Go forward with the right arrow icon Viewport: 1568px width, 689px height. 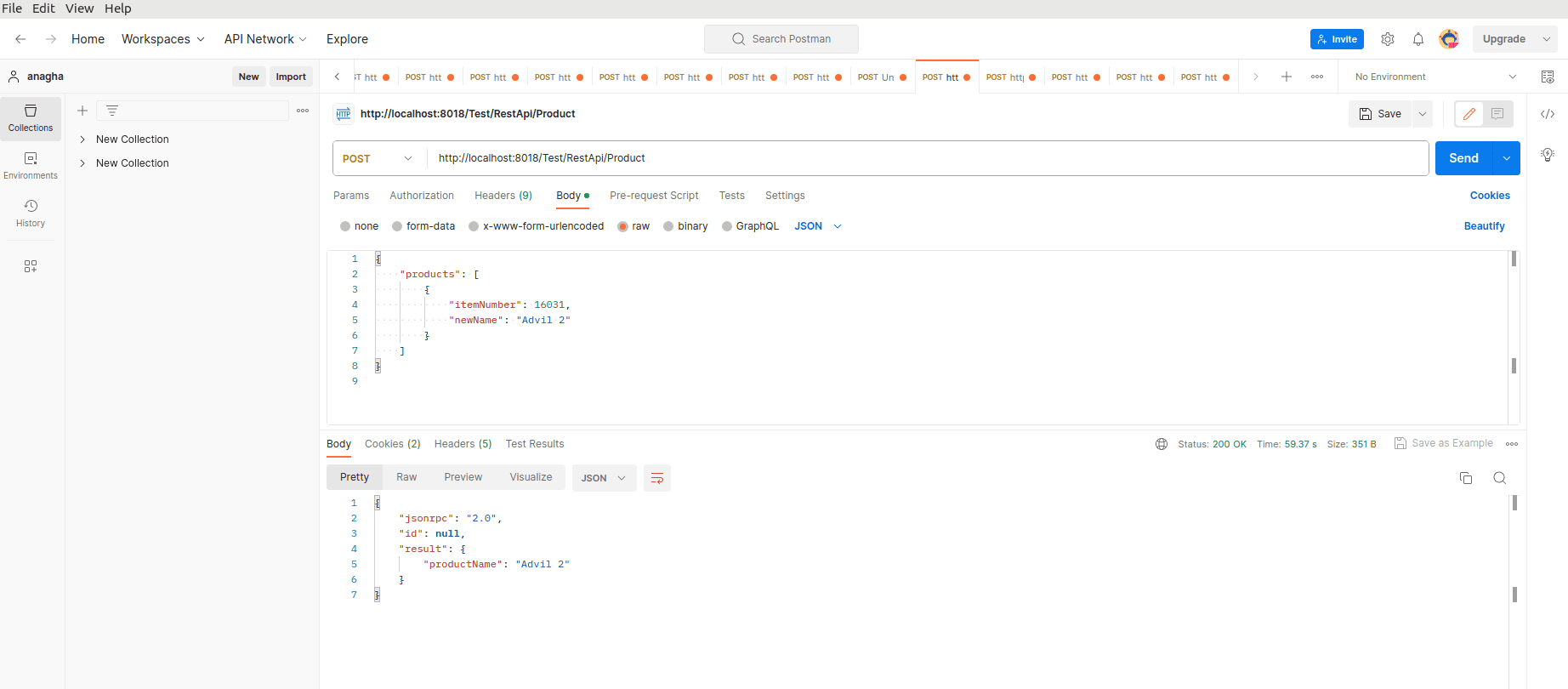(51, 39)
